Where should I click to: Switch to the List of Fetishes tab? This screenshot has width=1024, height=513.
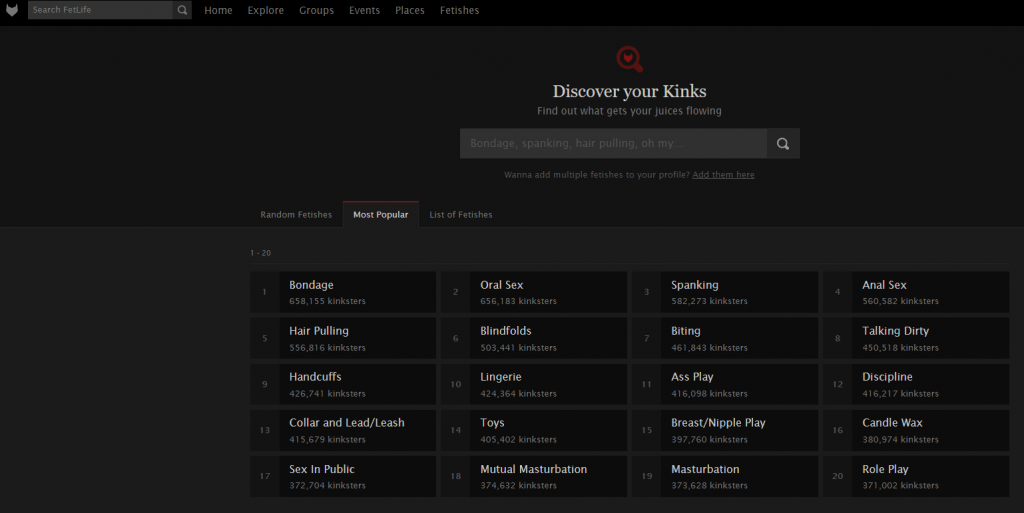461,215
